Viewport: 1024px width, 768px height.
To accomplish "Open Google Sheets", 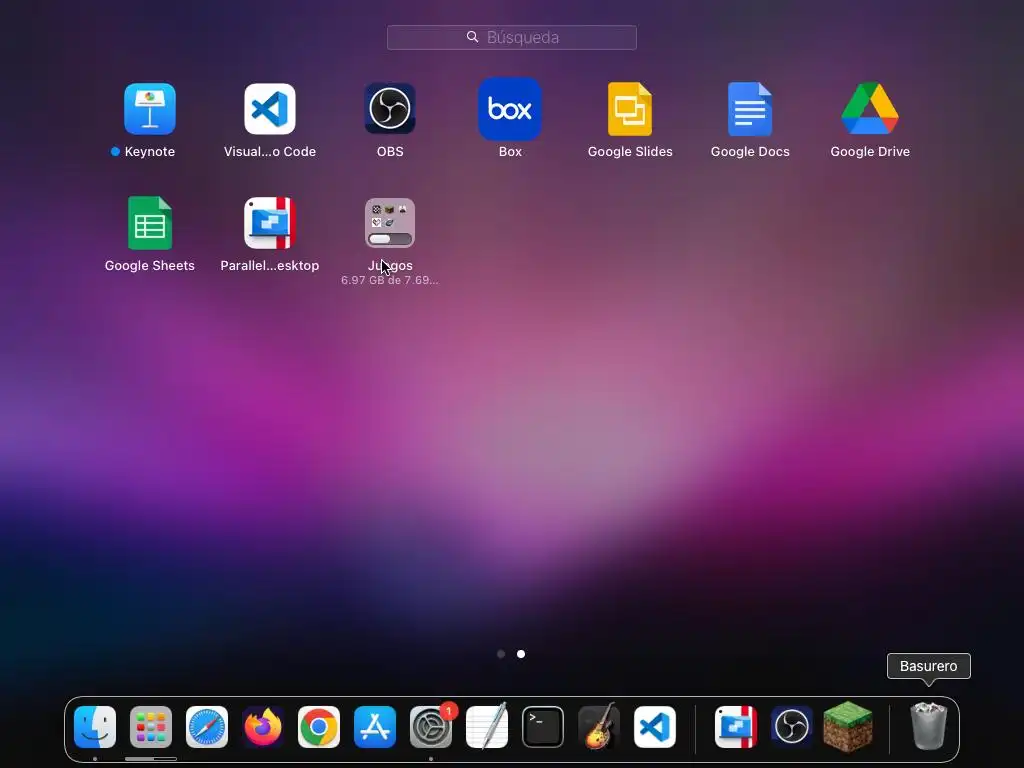I will tap(150, 223).
